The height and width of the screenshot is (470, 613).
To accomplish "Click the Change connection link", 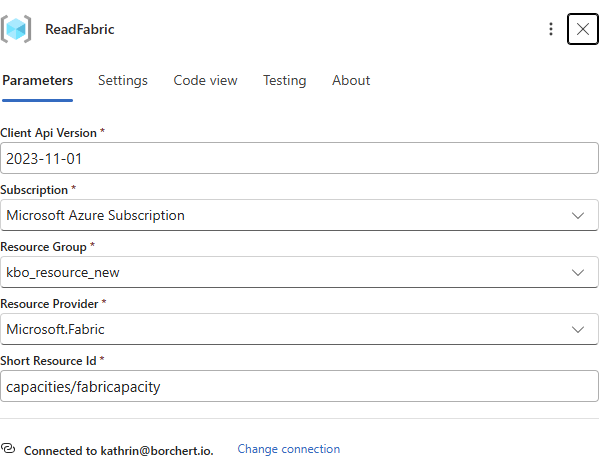I will [289, 449].
